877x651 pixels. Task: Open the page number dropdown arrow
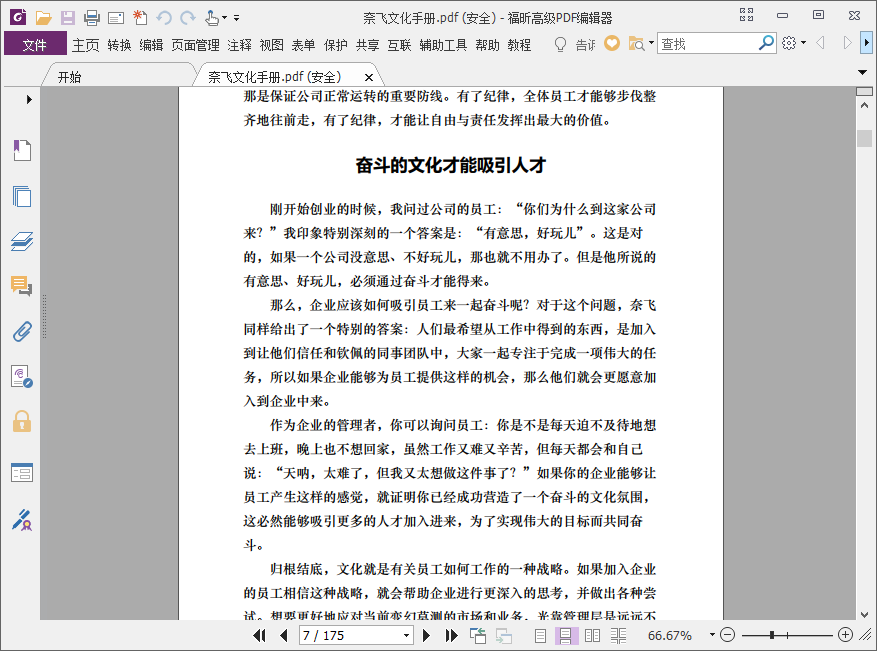pyautogui.click(x=407, y=635)
